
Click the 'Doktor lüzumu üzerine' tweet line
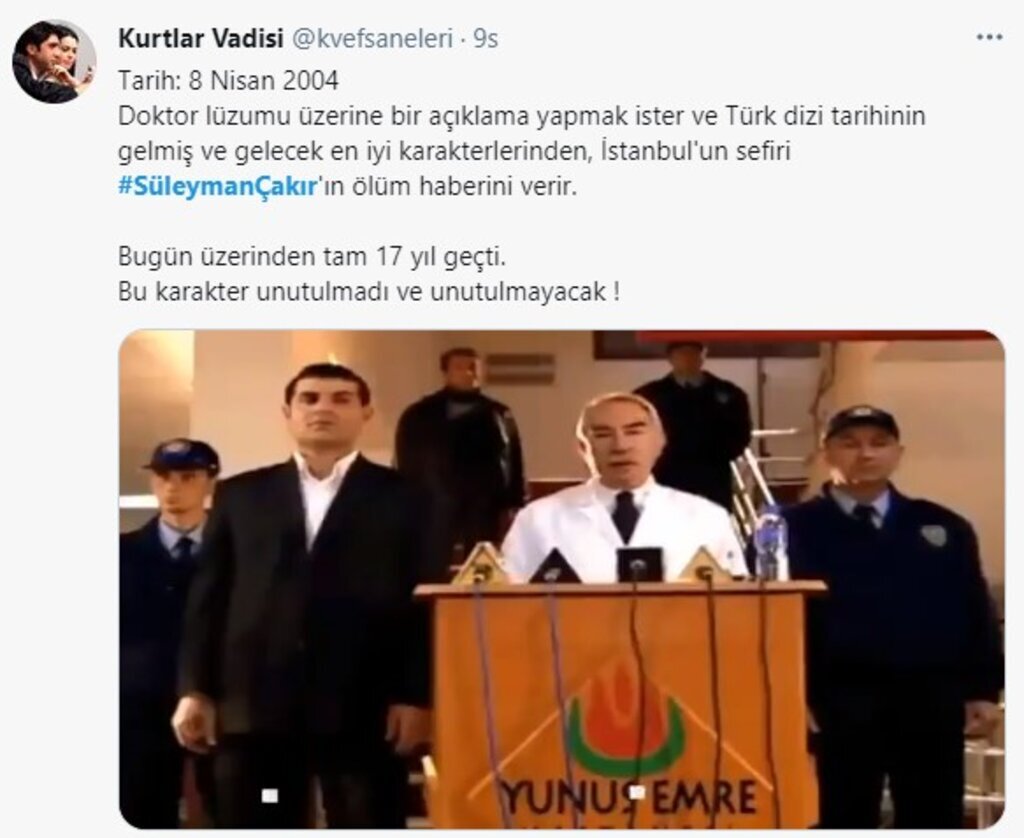click(522, 116)
